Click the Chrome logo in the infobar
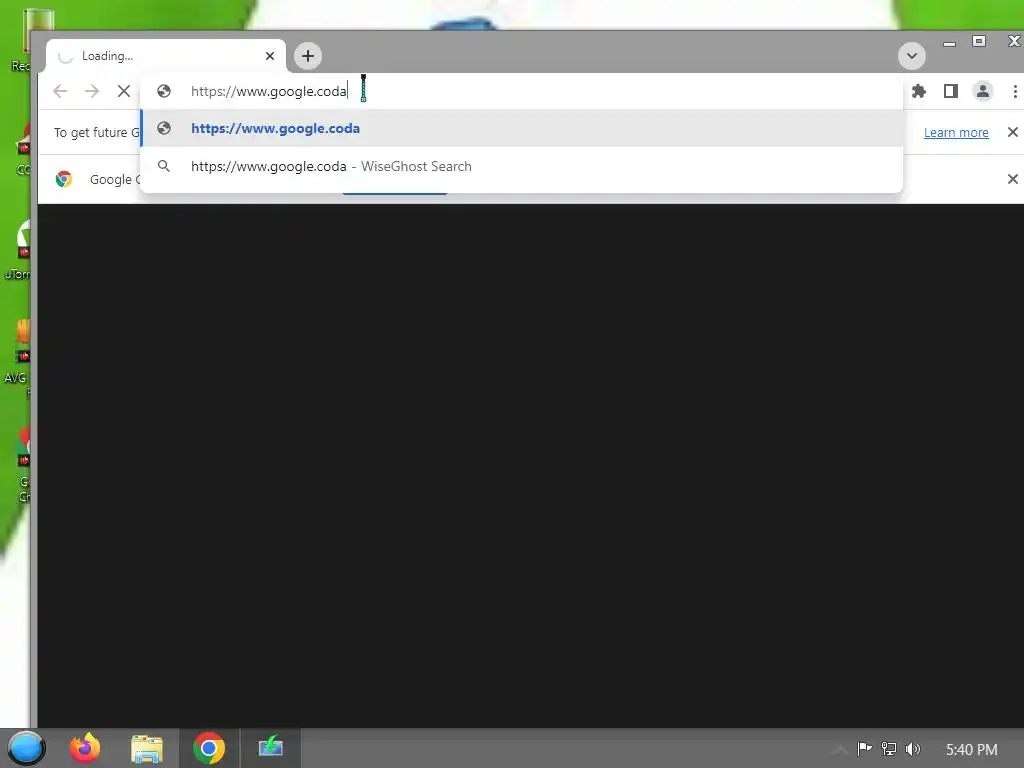The height and width of the screenshot is (768, 1024). (x=64, y=179)
